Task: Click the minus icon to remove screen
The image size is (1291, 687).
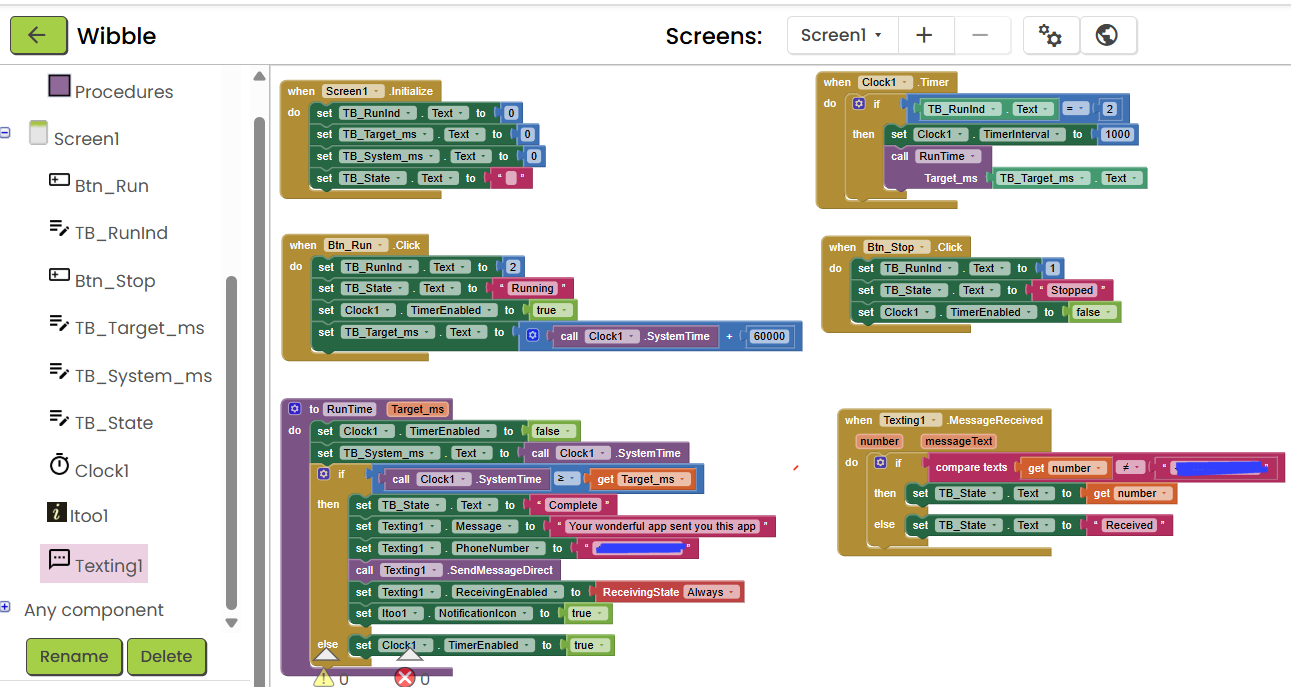Action: pos(980,35)
